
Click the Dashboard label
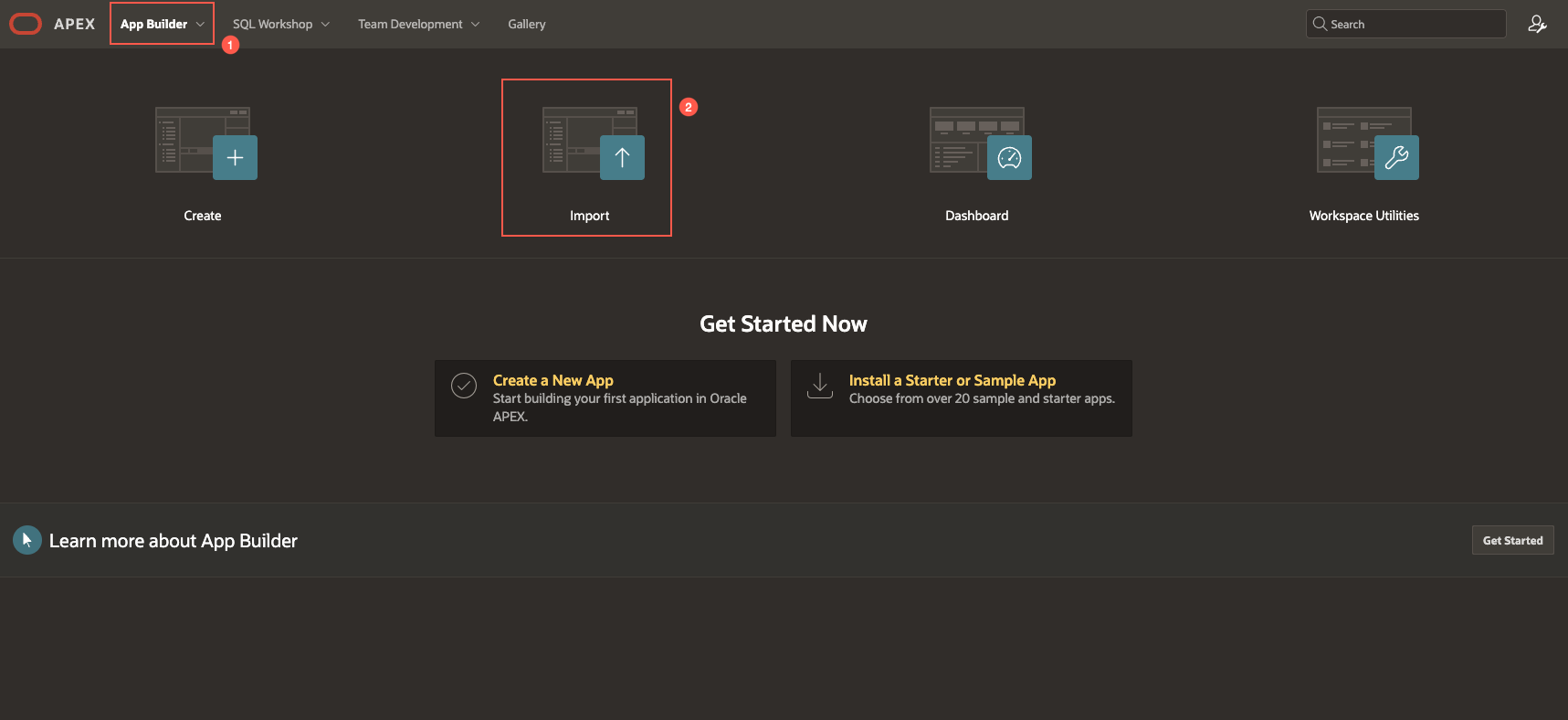tap(977, 216)
